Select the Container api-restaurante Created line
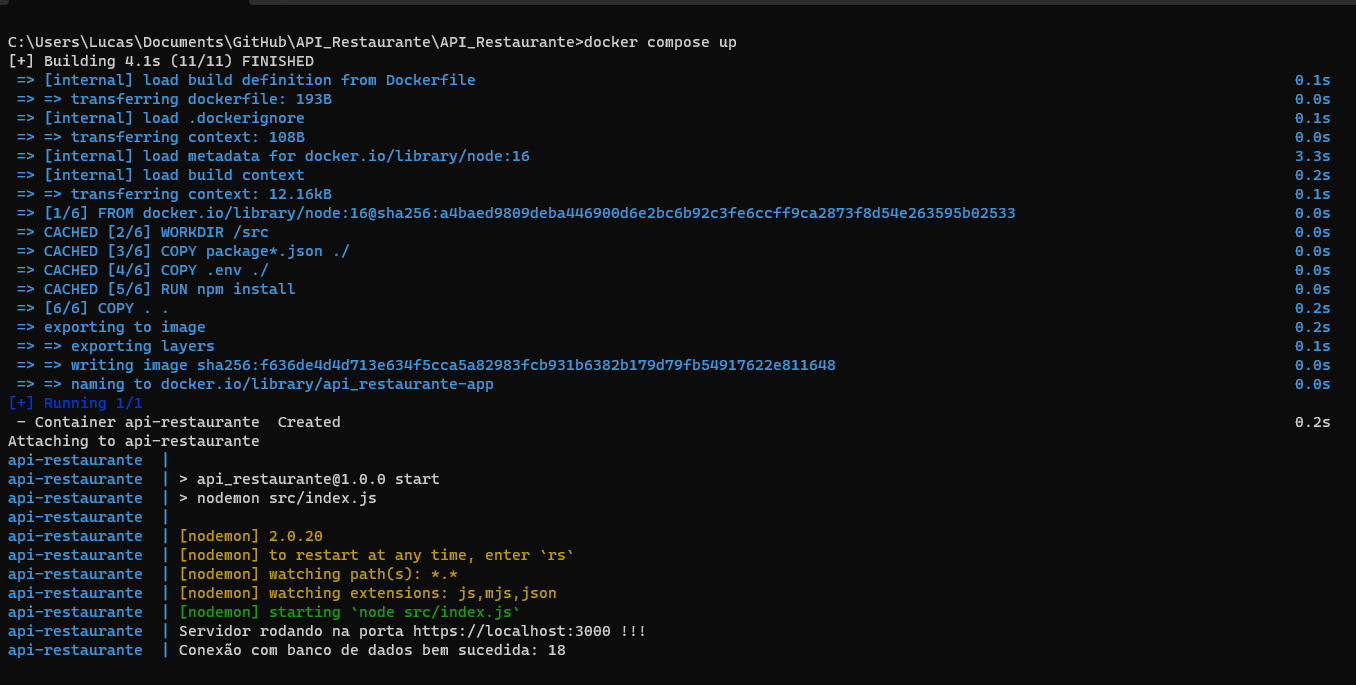 (180, 421)
